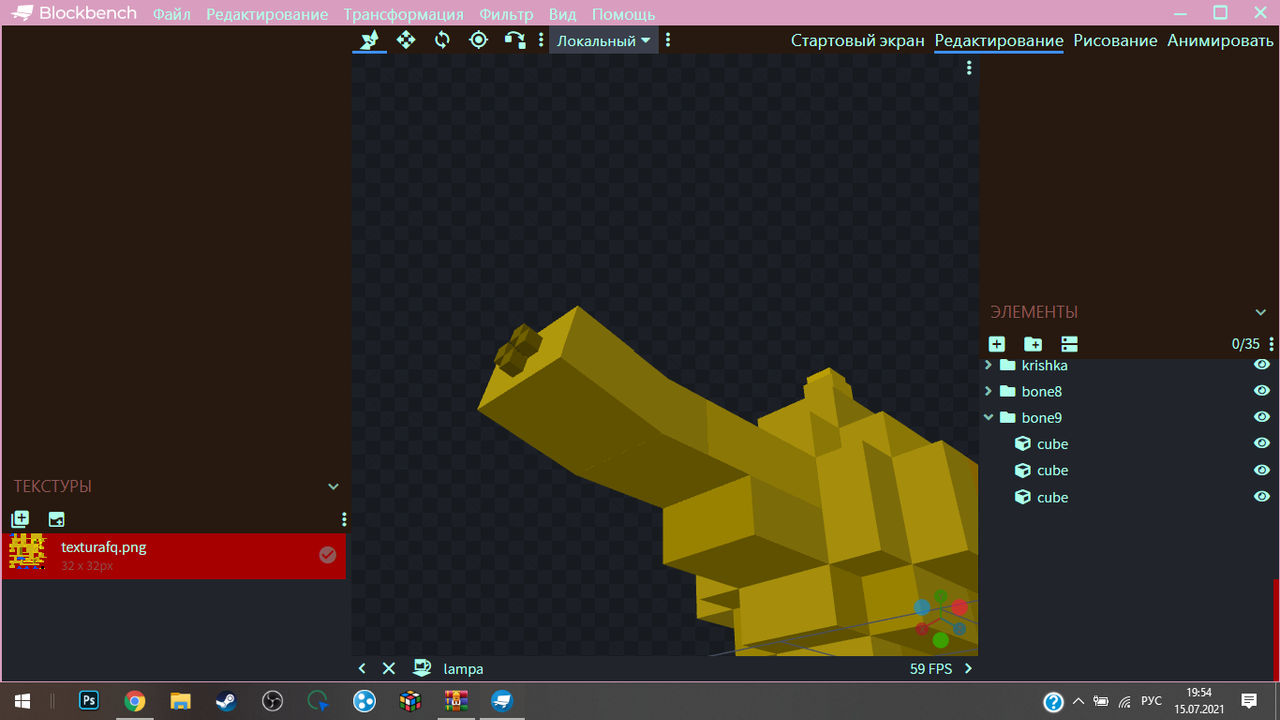Expand the krishka group
Screen dimensions: 1280x720
coord(989,365)
